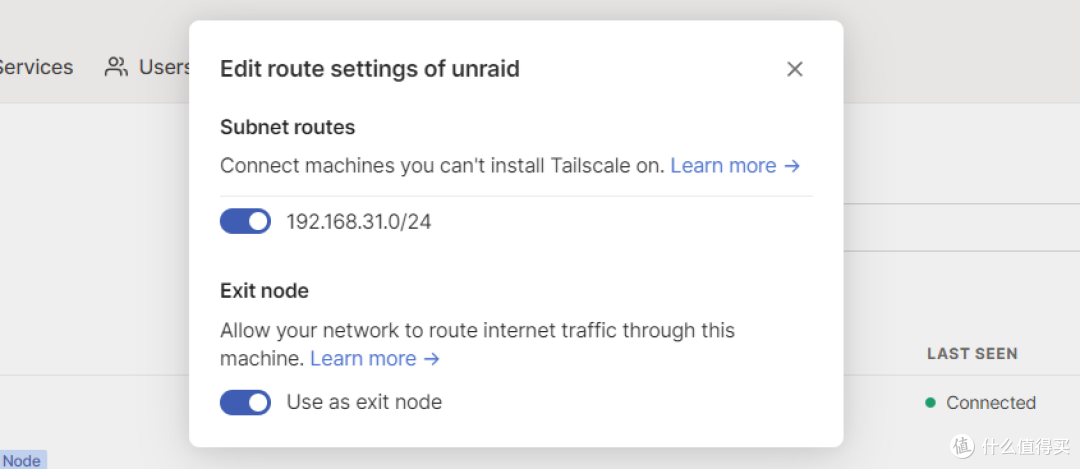Screen dimensions: 1080x469
Task: Click the Allow your network description text
Action: coord(477,330)
